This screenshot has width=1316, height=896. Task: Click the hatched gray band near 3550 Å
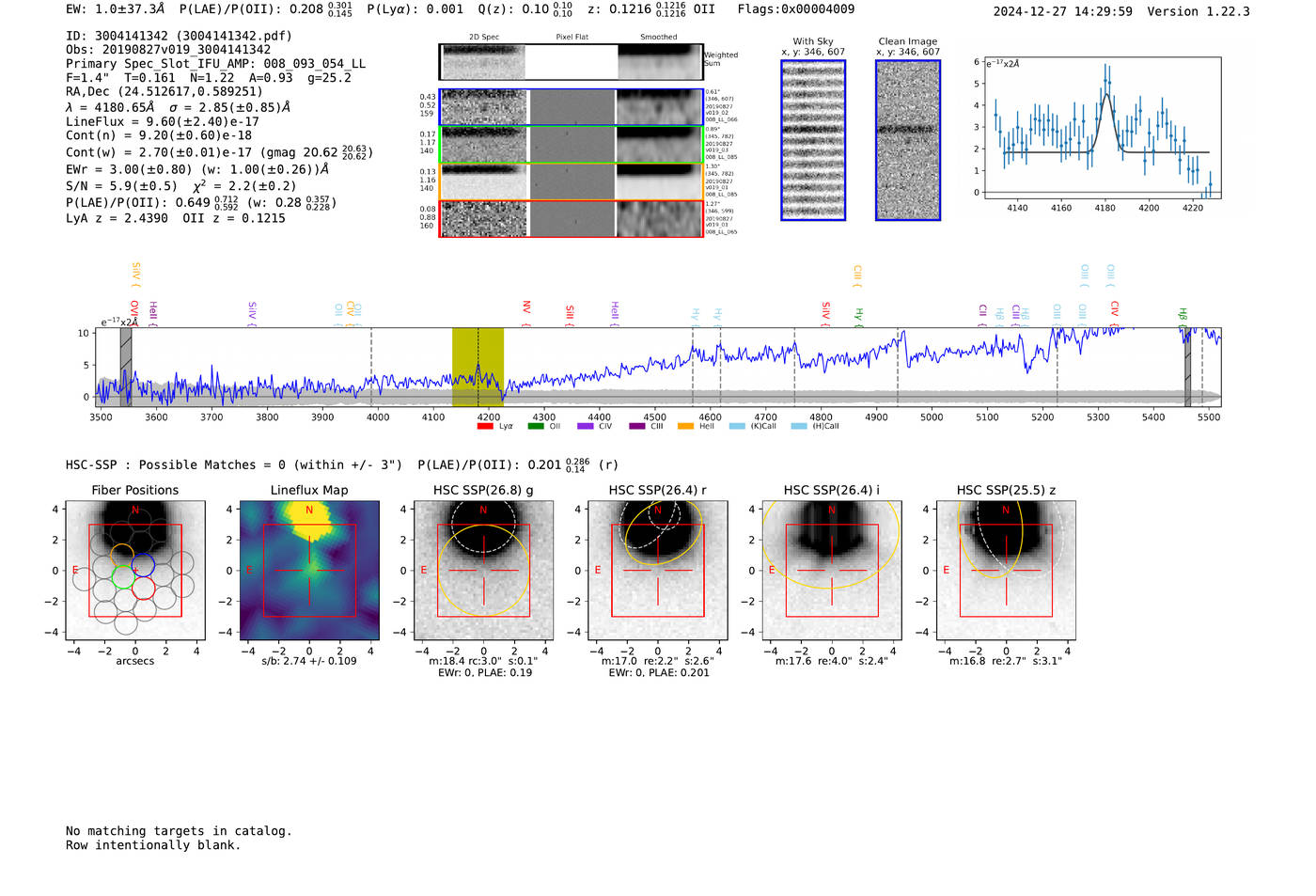[x=126, y=367]
